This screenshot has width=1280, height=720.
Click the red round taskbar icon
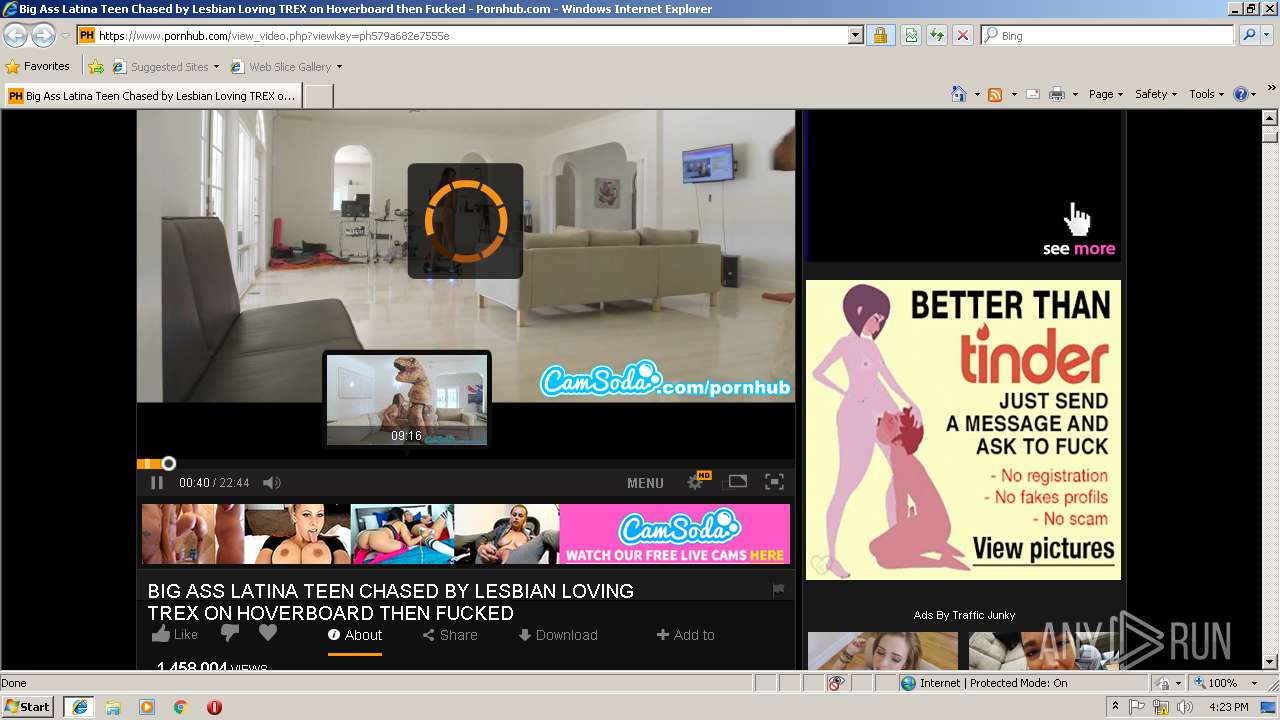[214, 707]
